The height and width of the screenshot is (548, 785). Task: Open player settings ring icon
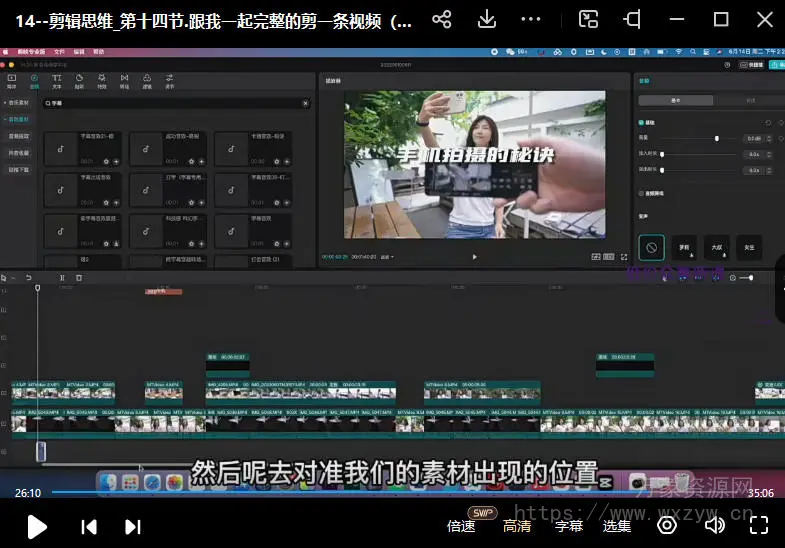667,526
